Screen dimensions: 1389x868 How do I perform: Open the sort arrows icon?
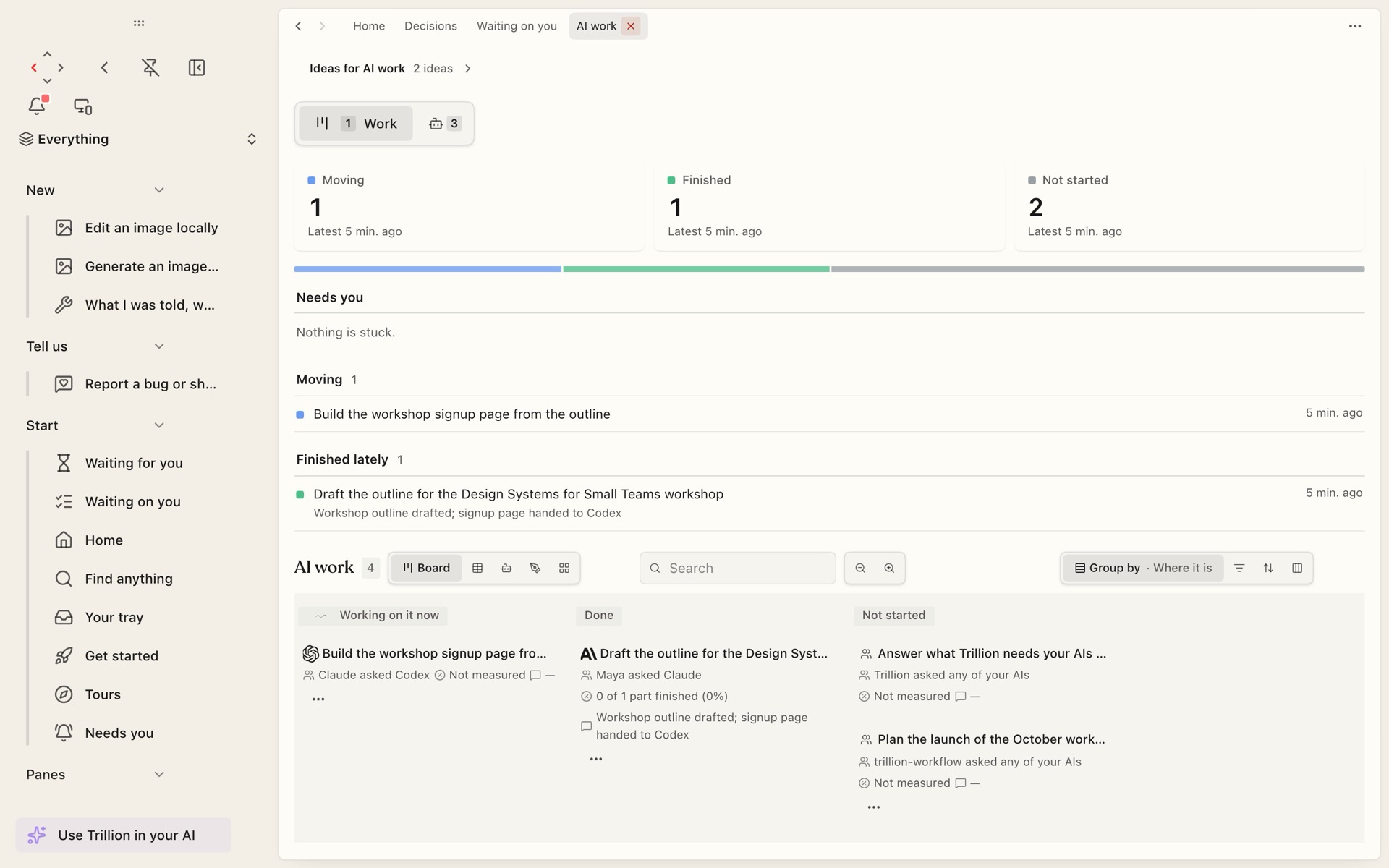pyautogui.click(x=1268, y=568)
